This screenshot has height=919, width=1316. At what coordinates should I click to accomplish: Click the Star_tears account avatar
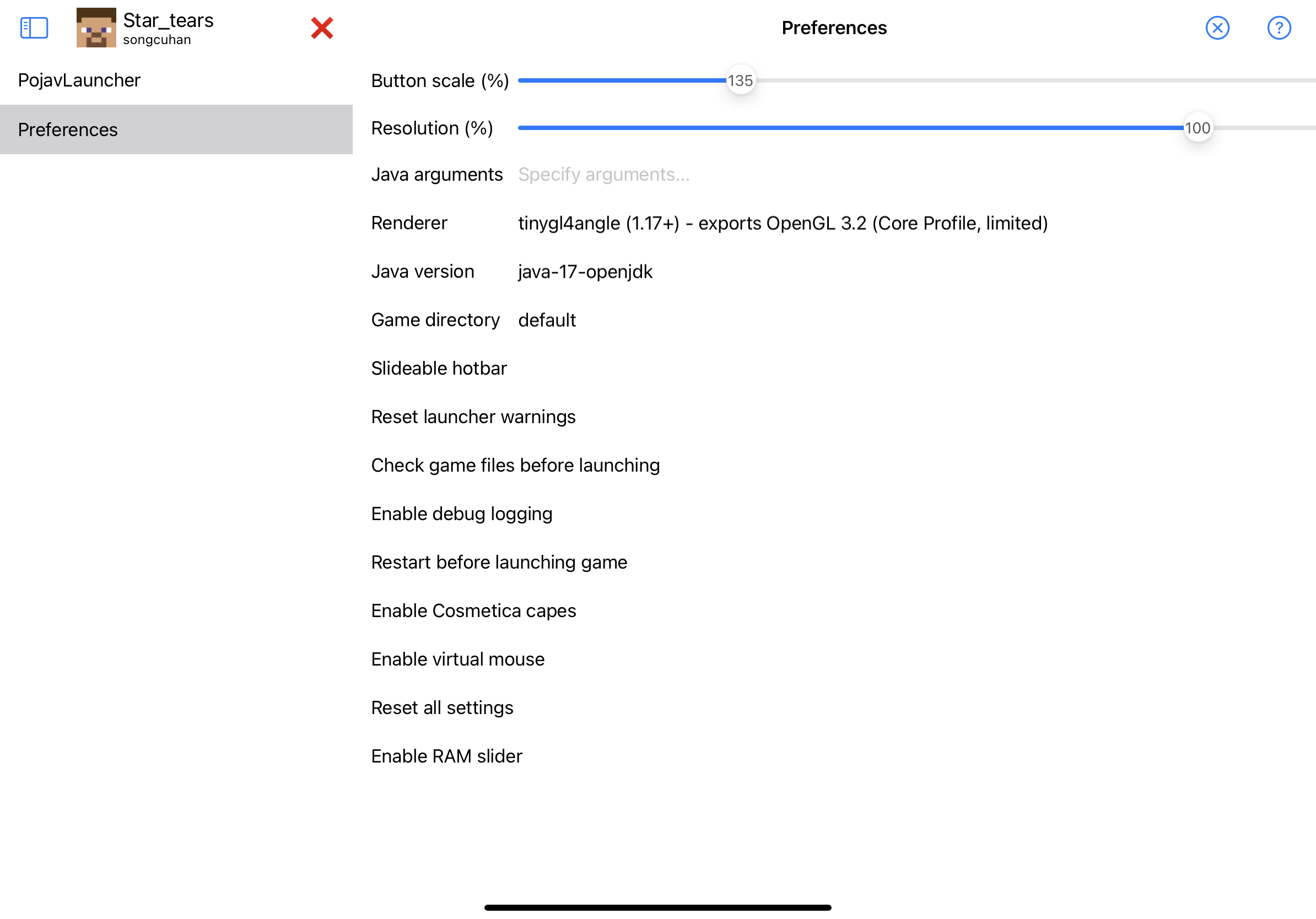pos(96,28)
